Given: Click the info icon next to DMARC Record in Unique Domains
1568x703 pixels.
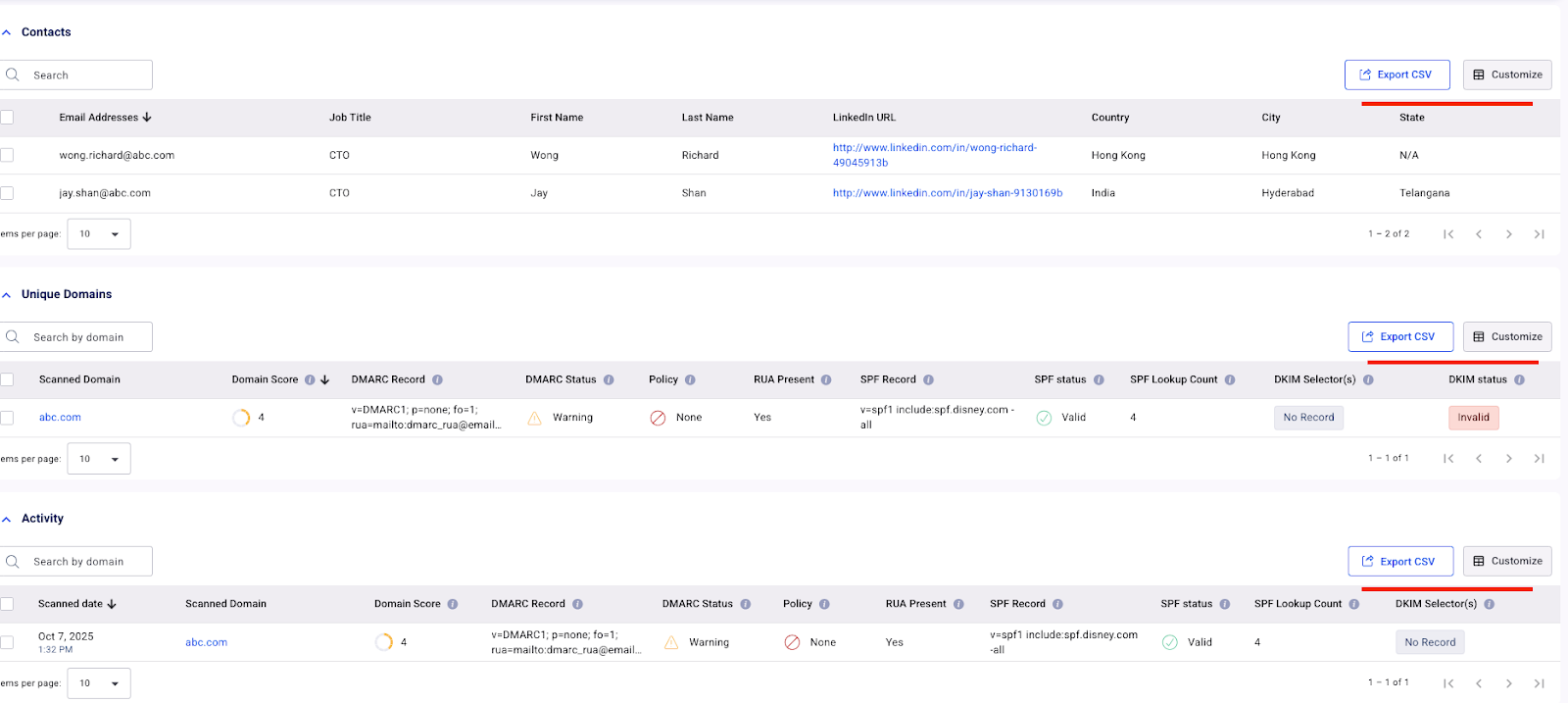Looking at the screenshot, I should click(x=437, y=379).
